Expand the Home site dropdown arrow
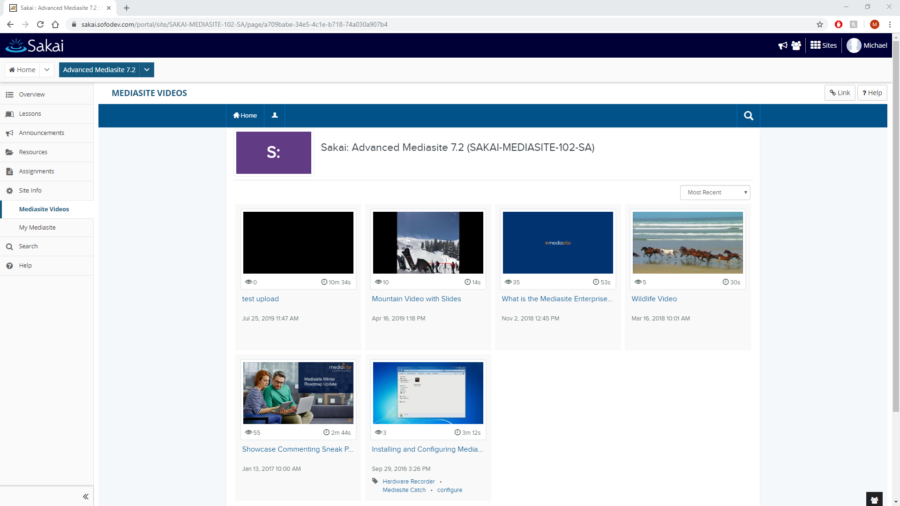Image resolution: width=900 pixels, height=506 pixels. click(47, 69)
